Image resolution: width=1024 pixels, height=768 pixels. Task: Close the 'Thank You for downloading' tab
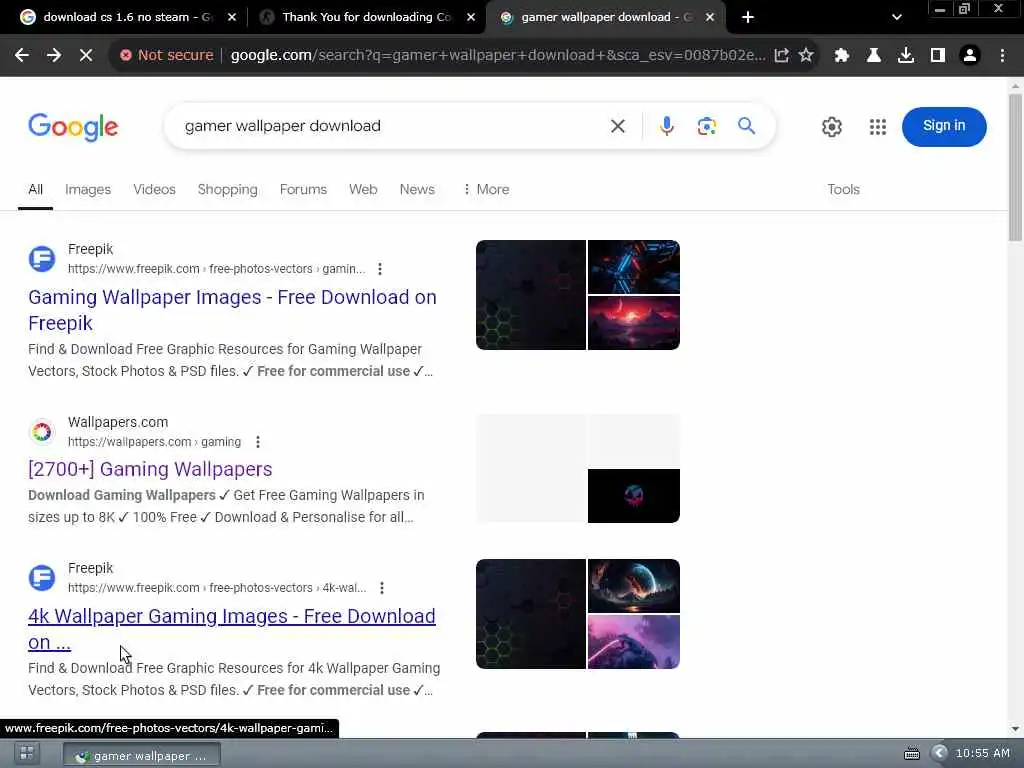(x=471, y=17)
